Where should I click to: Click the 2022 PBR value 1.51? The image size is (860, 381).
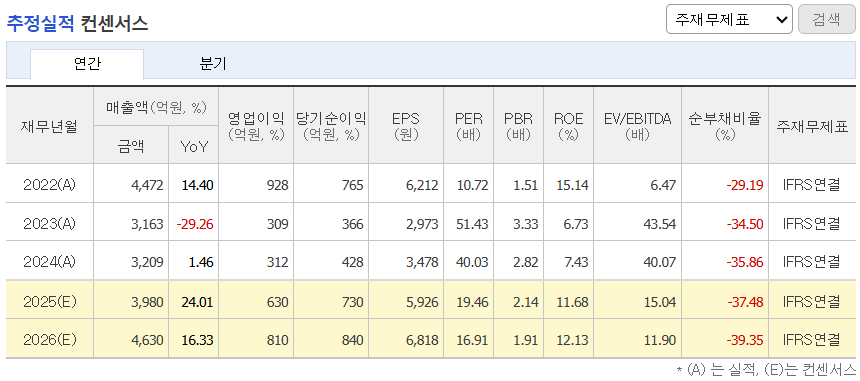coord(525,185)
